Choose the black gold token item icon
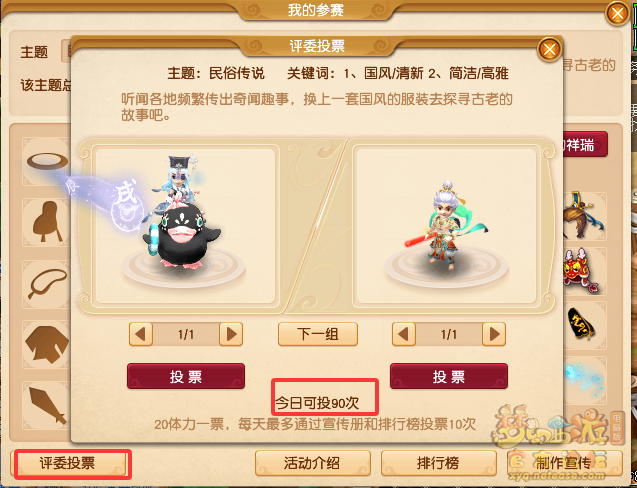The width and height of the screenshot is (637, 488). 581,325
